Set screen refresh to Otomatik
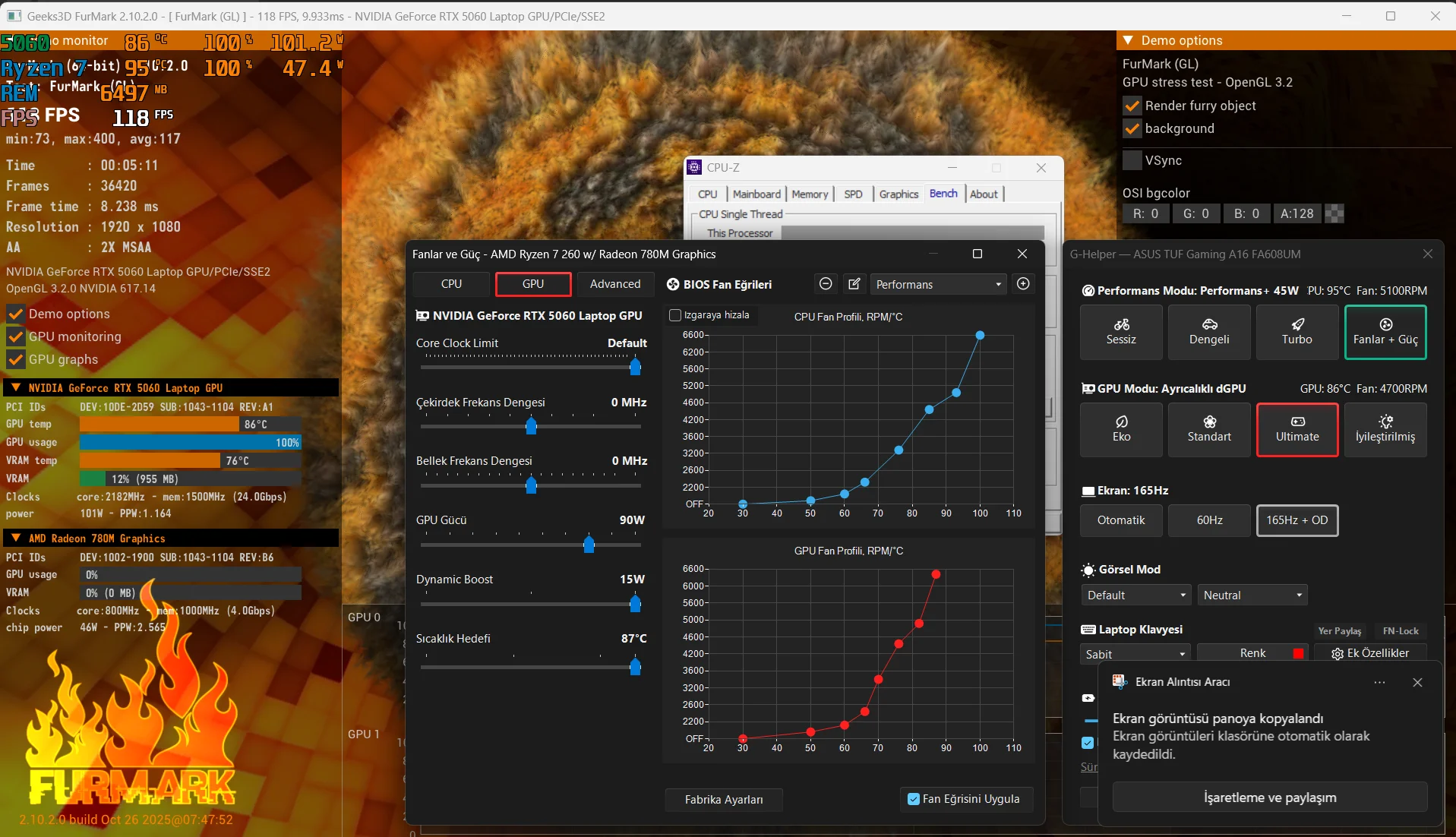 pos(1121,520)
